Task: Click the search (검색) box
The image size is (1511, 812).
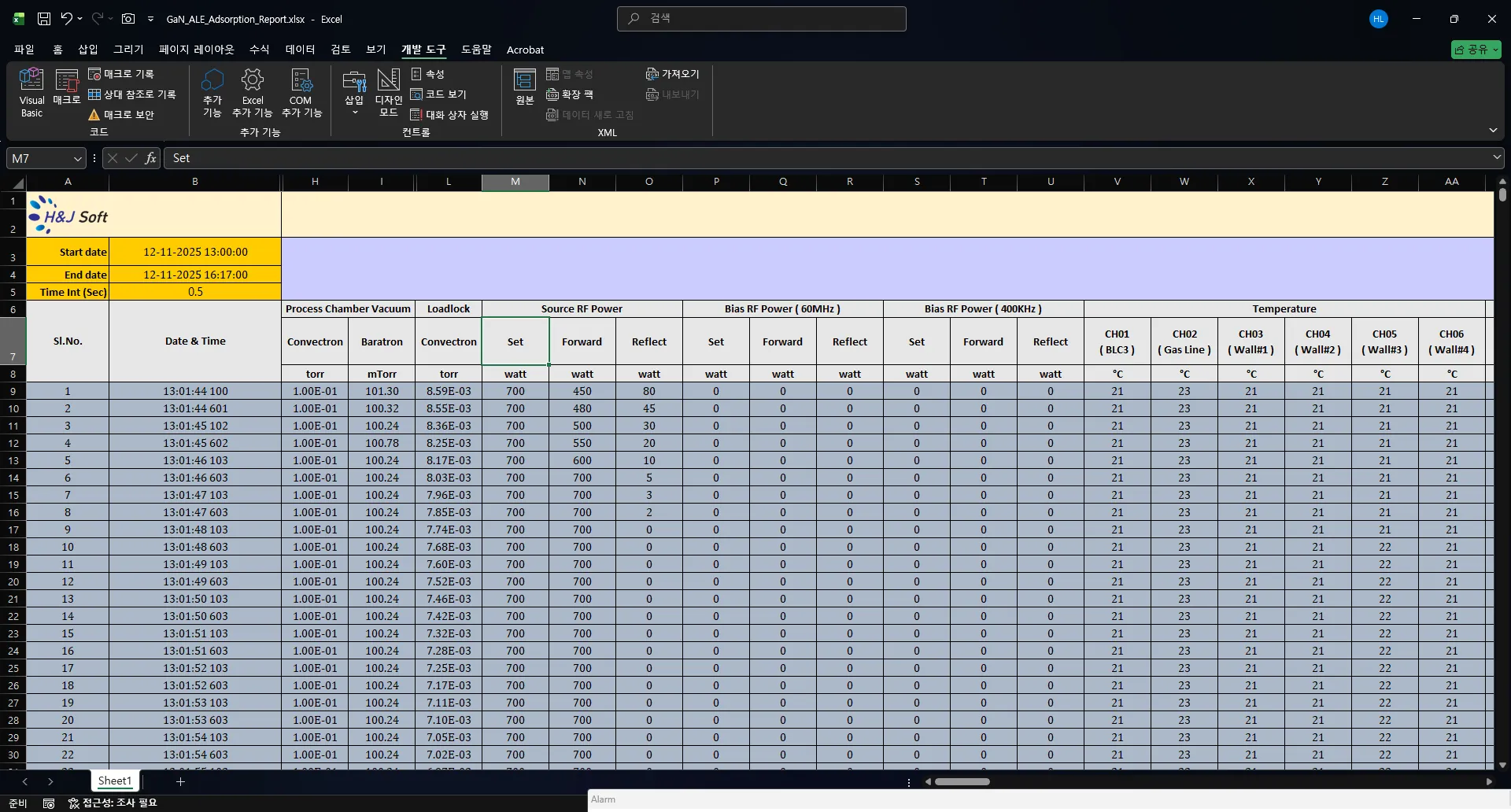Action: [762, 19]
